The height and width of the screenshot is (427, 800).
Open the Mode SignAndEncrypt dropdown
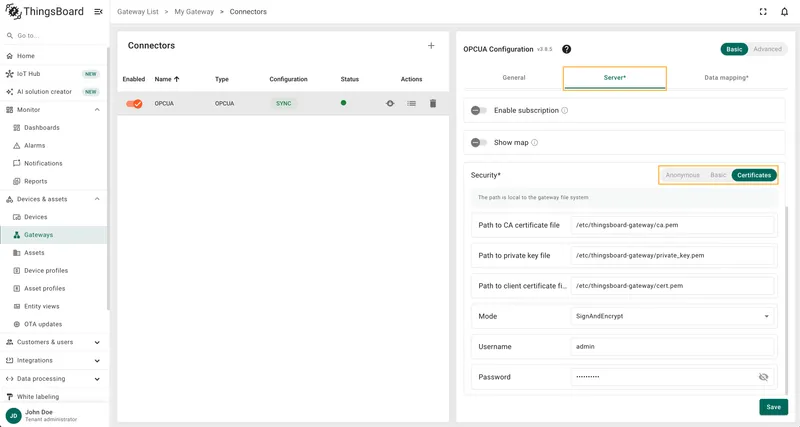[672, 316]
